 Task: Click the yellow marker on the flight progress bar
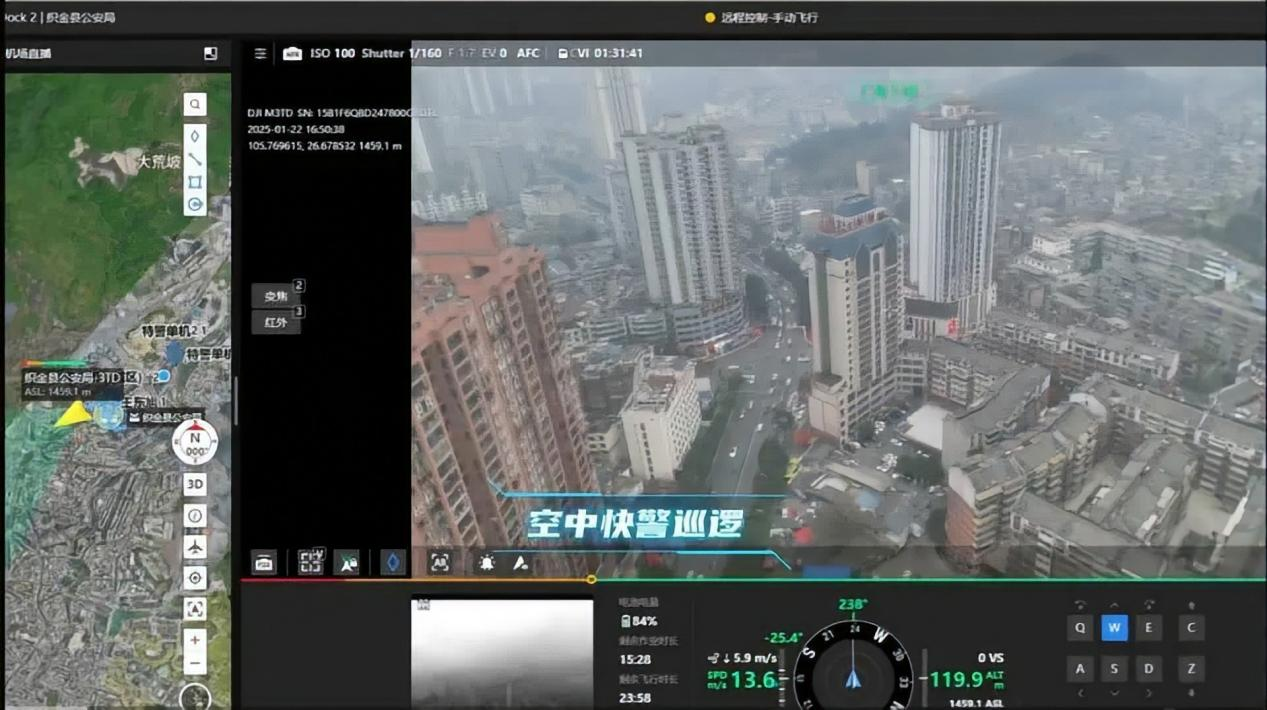591,579
